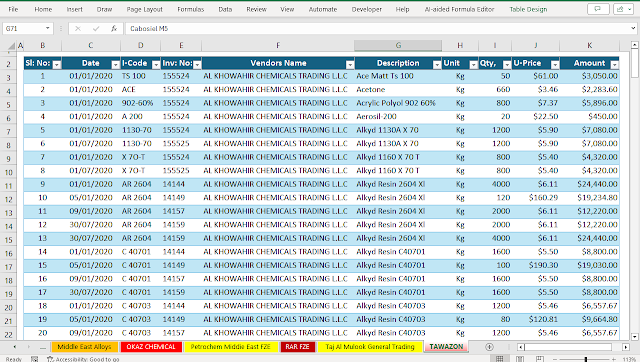Open the Home ribbon tab
The image size is (640, 362).
pyautogui.click(x=43, y=9)
